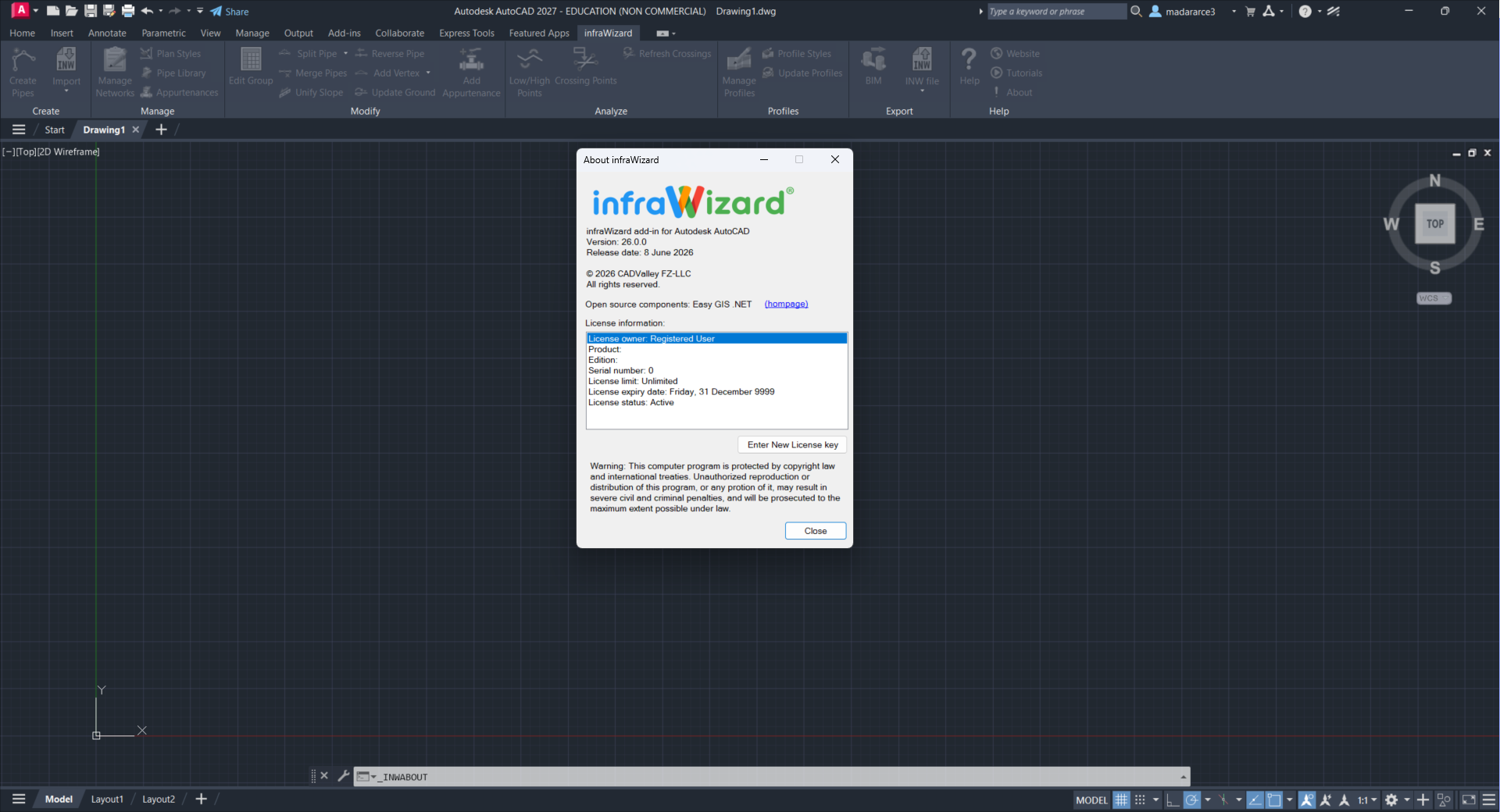Click the Open folder icon in Quick Access toolbar
1500x812 pixels.
click(72, 11)
